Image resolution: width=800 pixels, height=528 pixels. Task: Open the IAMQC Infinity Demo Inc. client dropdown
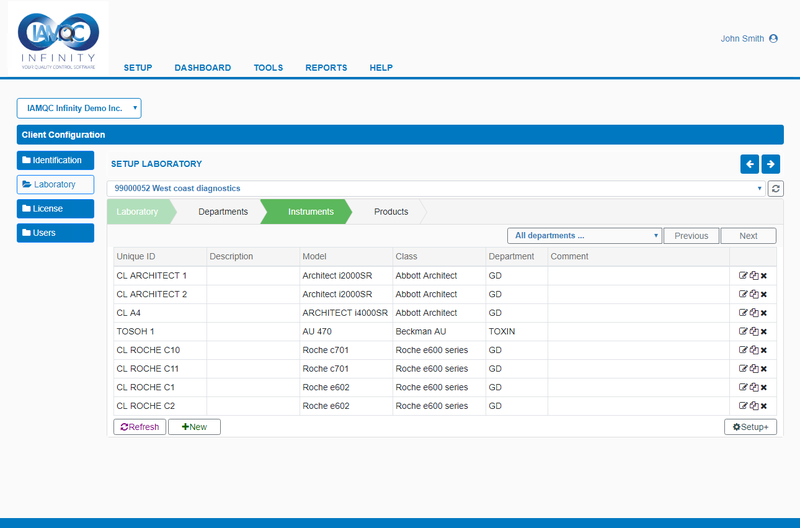click(x=79, y=108)
